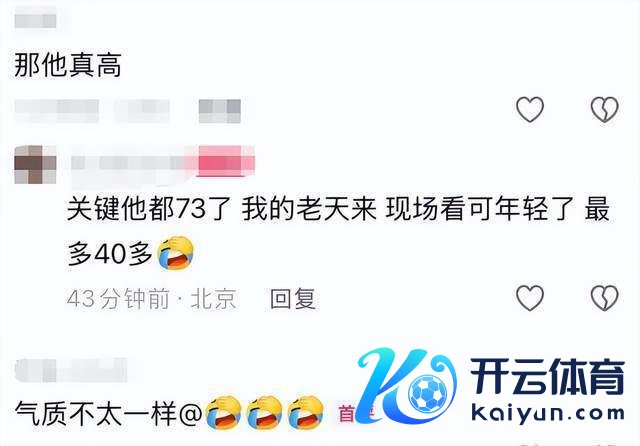Tap the "北京" location label
This screenshot has height=446, width=640.
[213, 299]
